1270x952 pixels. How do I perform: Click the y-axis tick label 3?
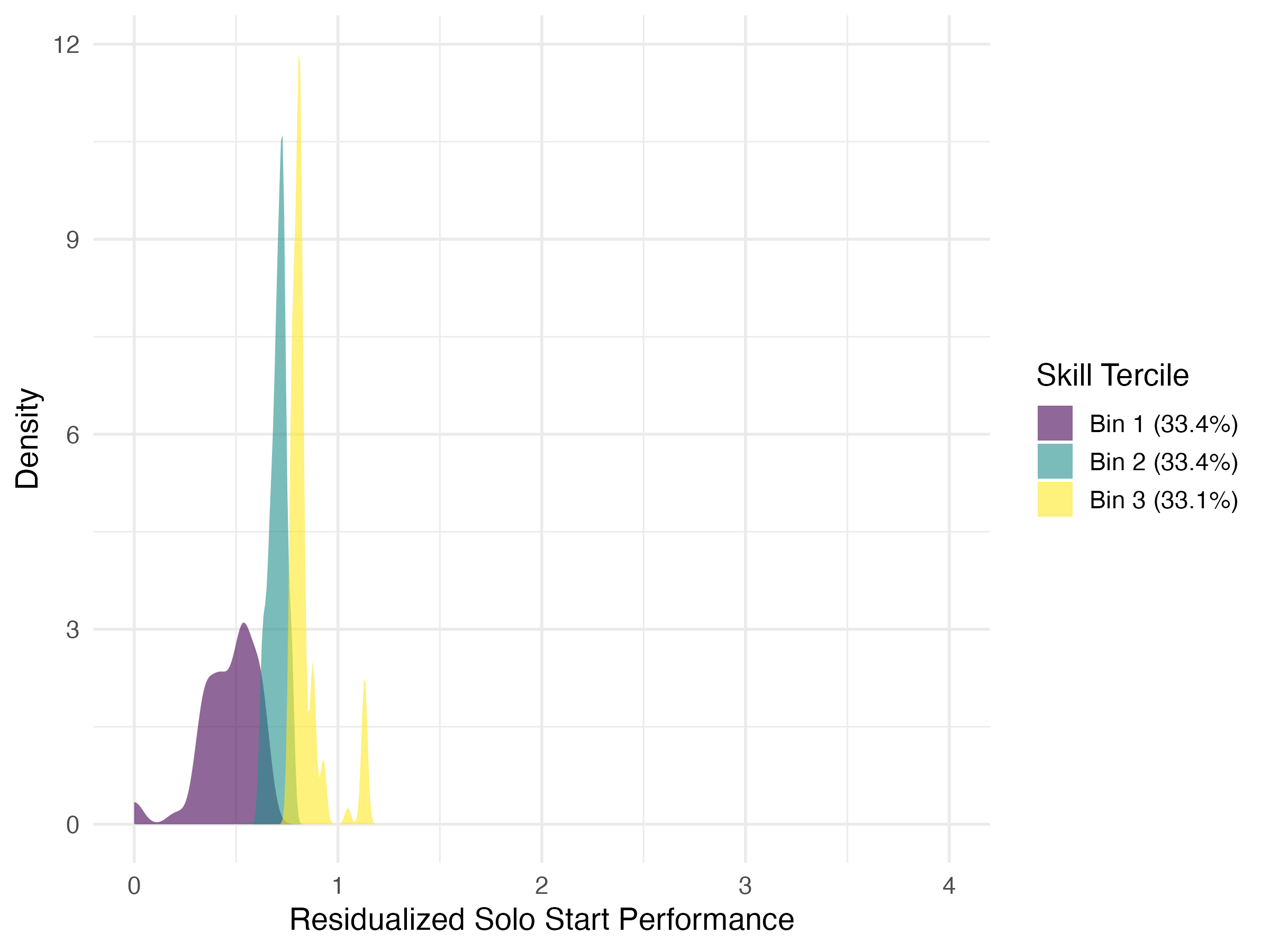[72, 630]
